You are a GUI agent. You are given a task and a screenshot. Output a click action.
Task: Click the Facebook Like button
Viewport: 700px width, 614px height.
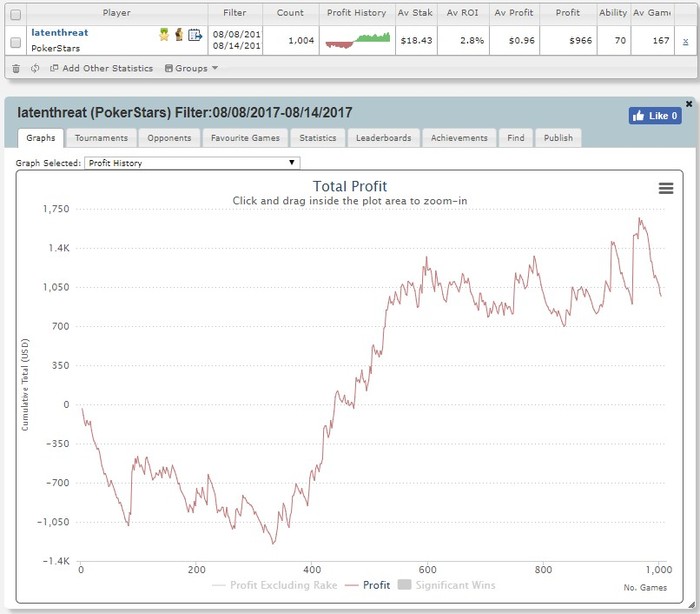click(655, 116)
